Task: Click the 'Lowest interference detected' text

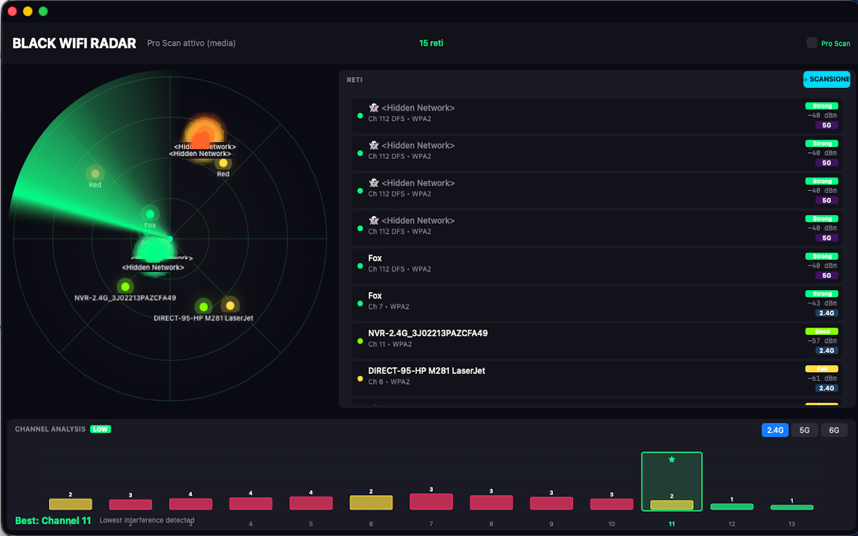Action: 147,520
